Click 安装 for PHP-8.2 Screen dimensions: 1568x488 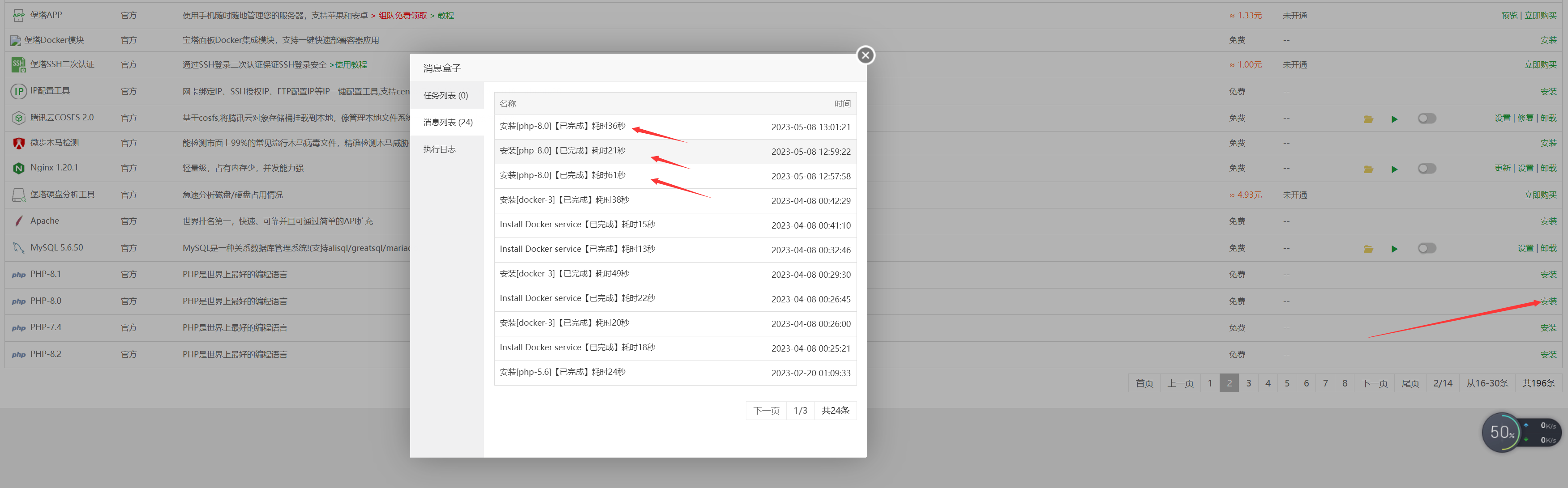coord(1548,354)
